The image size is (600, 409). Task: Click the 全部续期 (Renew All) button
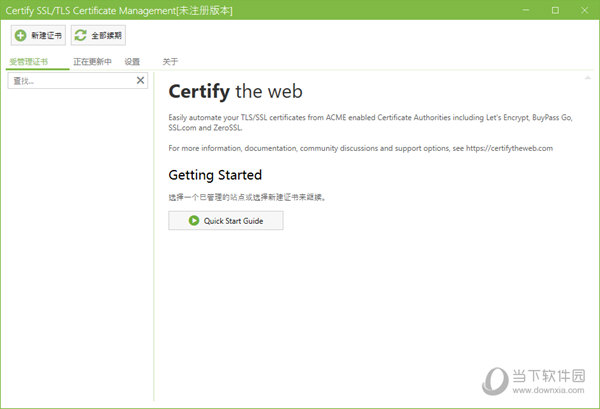(x=98, y=35)
